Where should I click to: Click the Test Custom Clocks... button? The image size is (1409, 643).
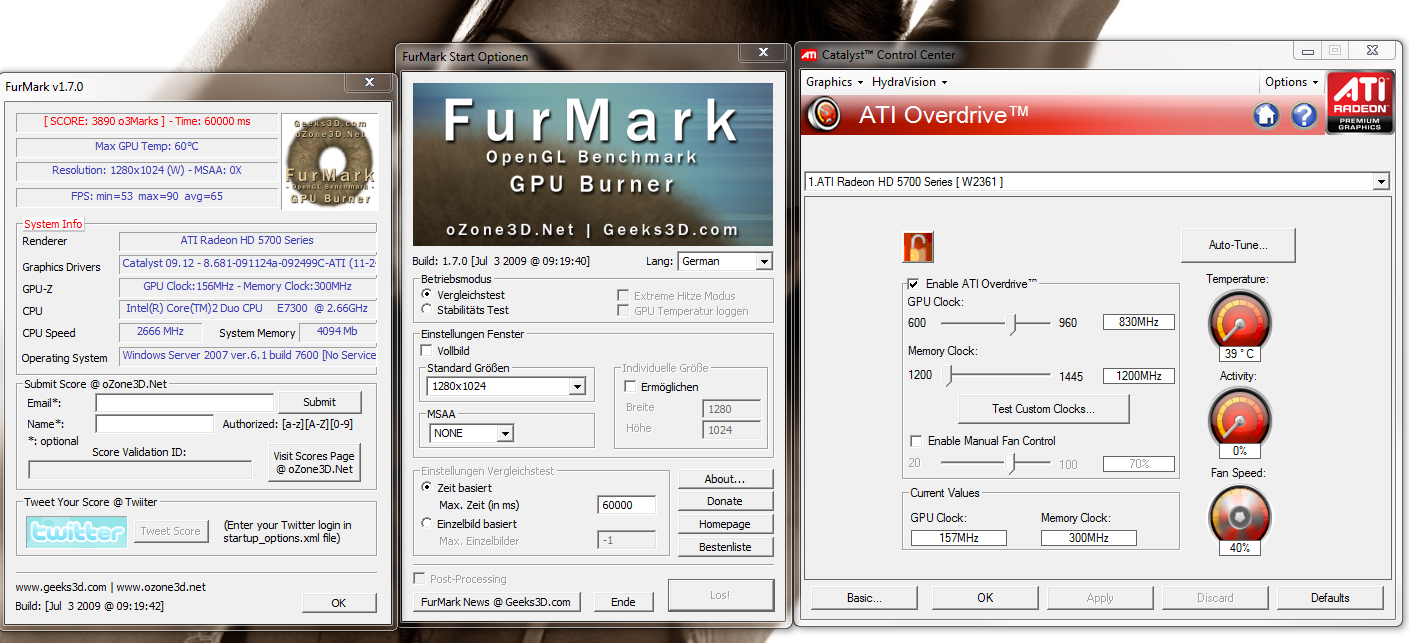(x=1043, y=409)
